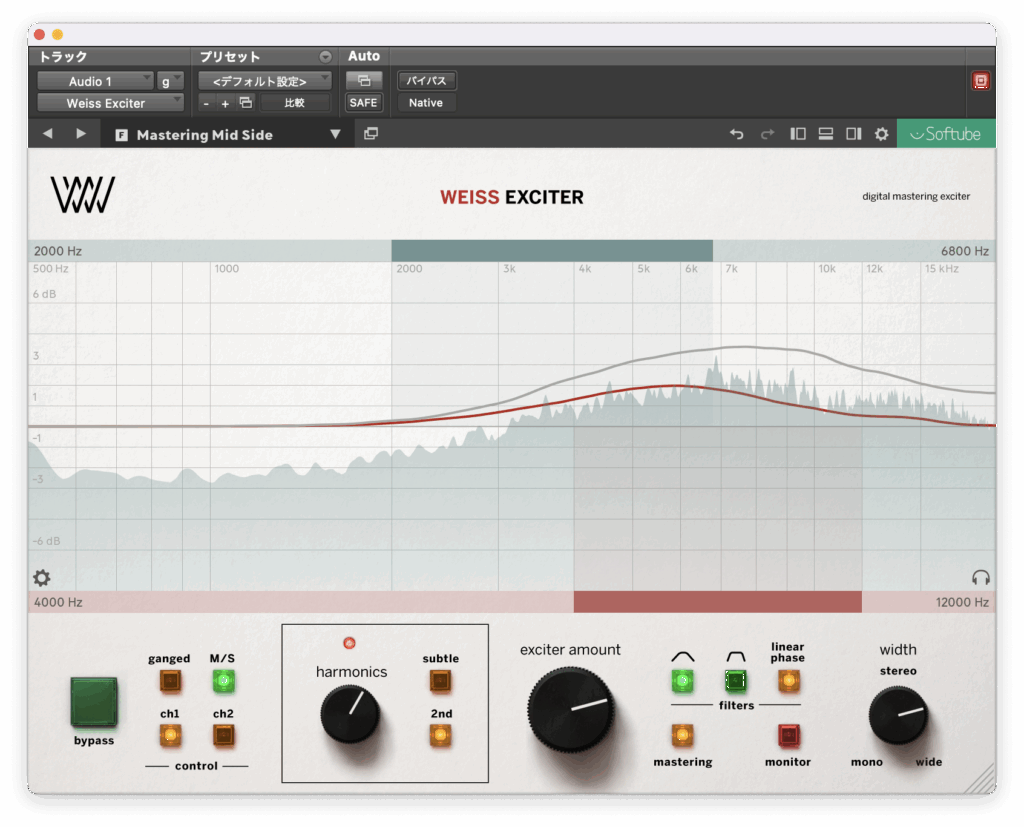
Task: Click the Weiss logo
Action: click(83, 195)
